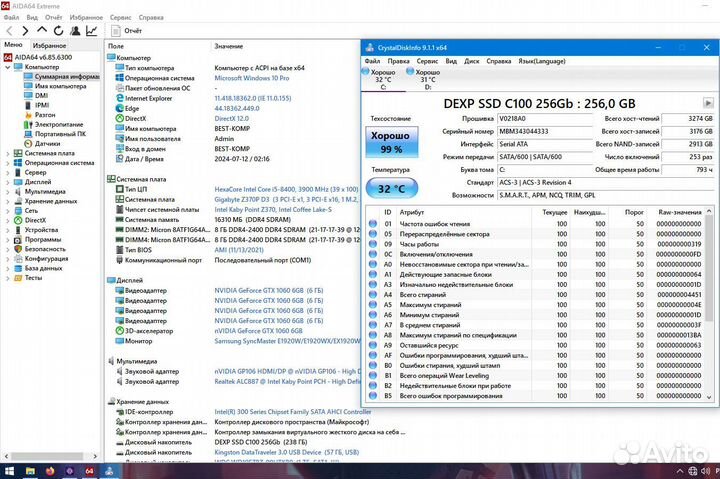Image resolution: width=720 pixels, height=479 pixels.
Task: Open CrystalDiskInfo Язык(Language) menu
Action: coord(542,61)
